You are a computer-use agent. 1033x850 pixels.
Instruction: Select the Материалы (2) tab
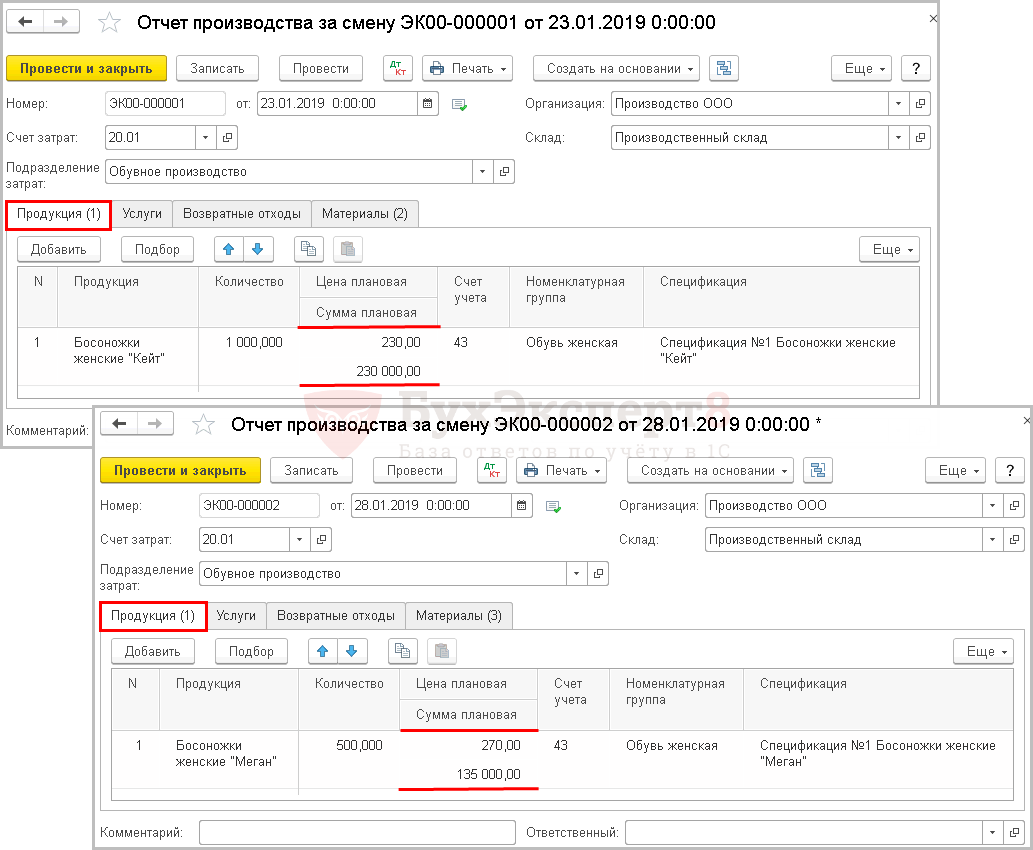(x=364, y=213)
